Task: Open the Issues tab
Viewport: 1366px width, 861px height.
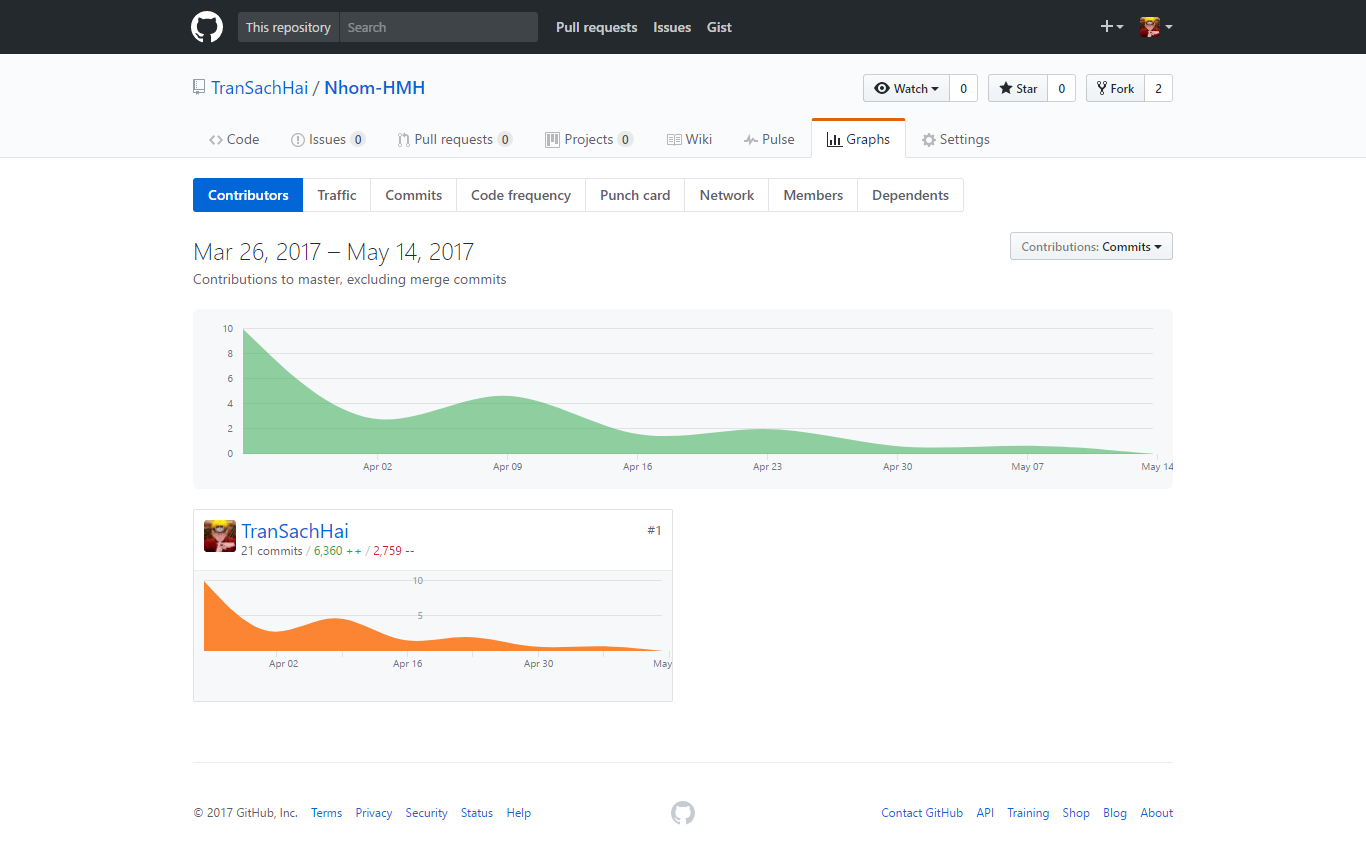Action: point(327,140)
